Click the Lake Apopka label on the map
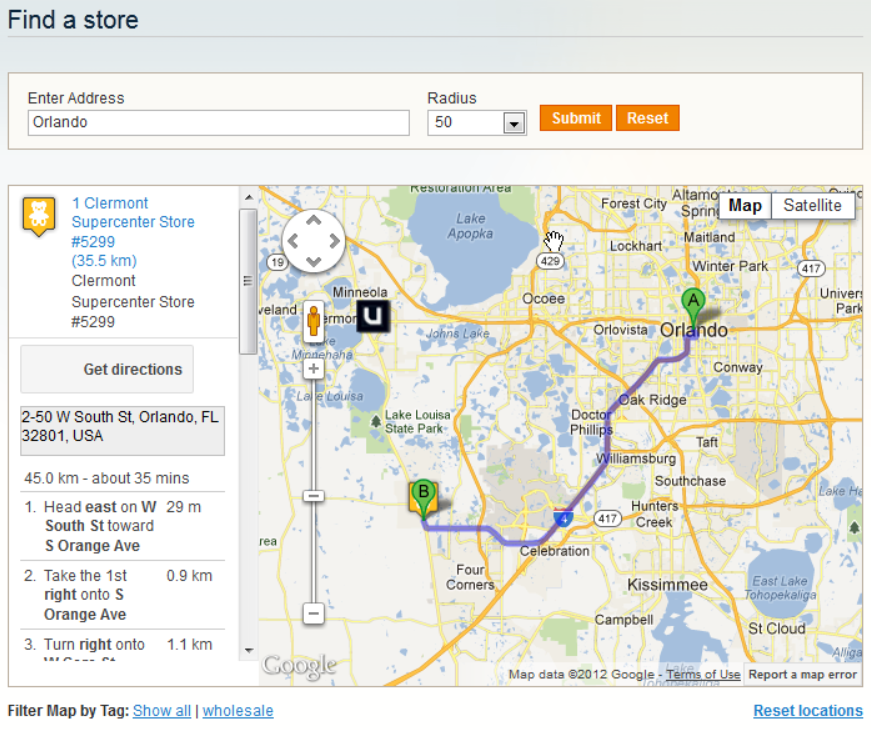Image resolution: width=871 pixels, height=730 pixels. click(x=470, y=226)
